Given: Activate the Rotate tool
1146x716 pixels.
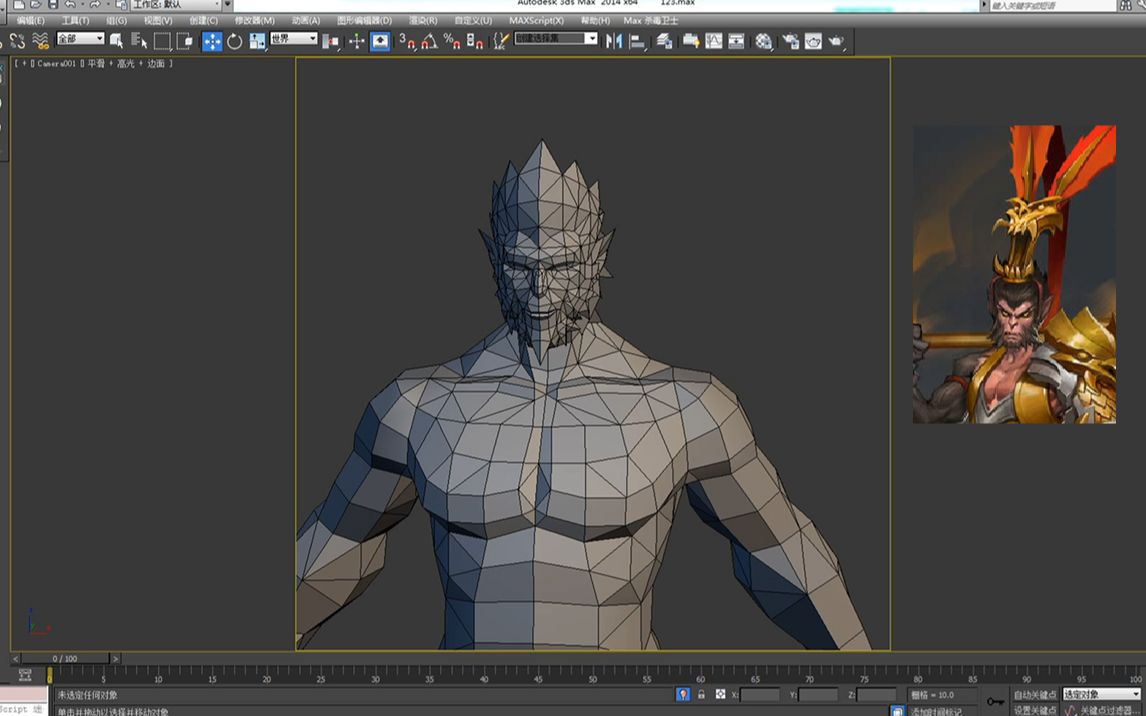Looking at the screenshot, I should click(235, 41).
